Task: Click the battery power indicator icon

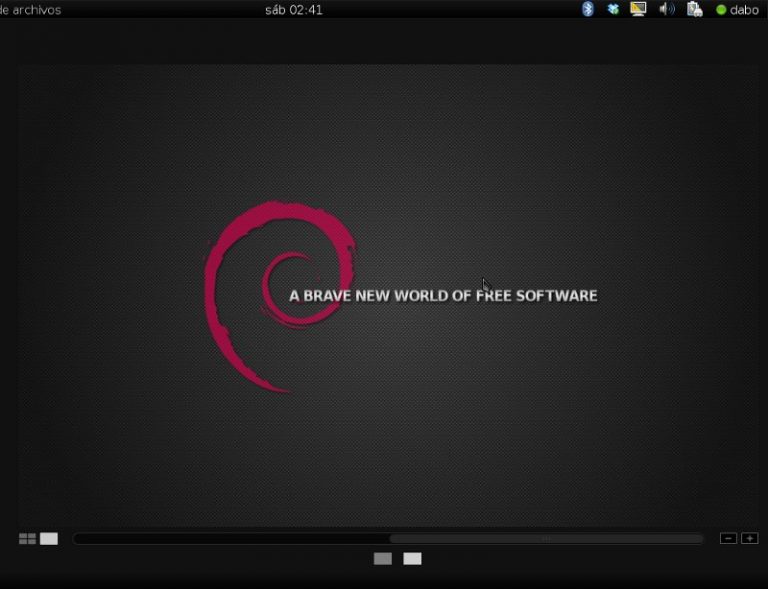Action: coord(695,9)
